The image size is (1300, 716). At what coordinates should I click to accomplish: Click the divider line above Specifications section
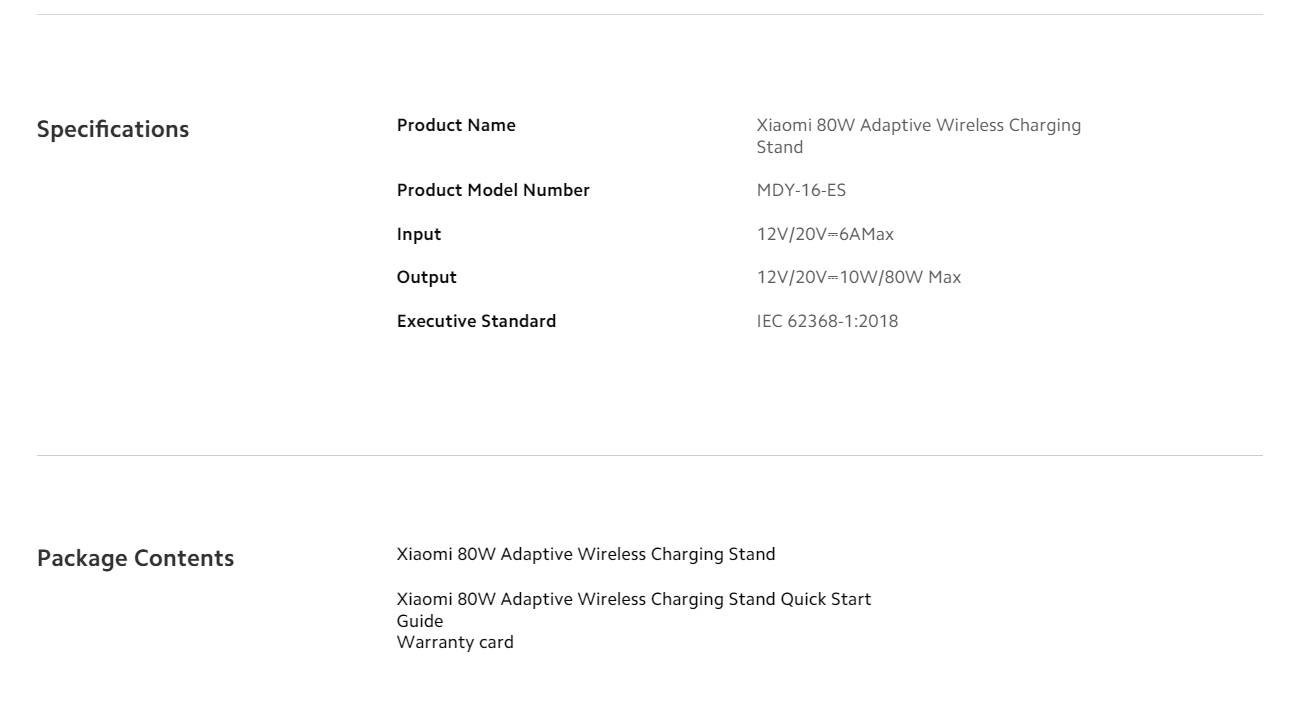[650, 14]
